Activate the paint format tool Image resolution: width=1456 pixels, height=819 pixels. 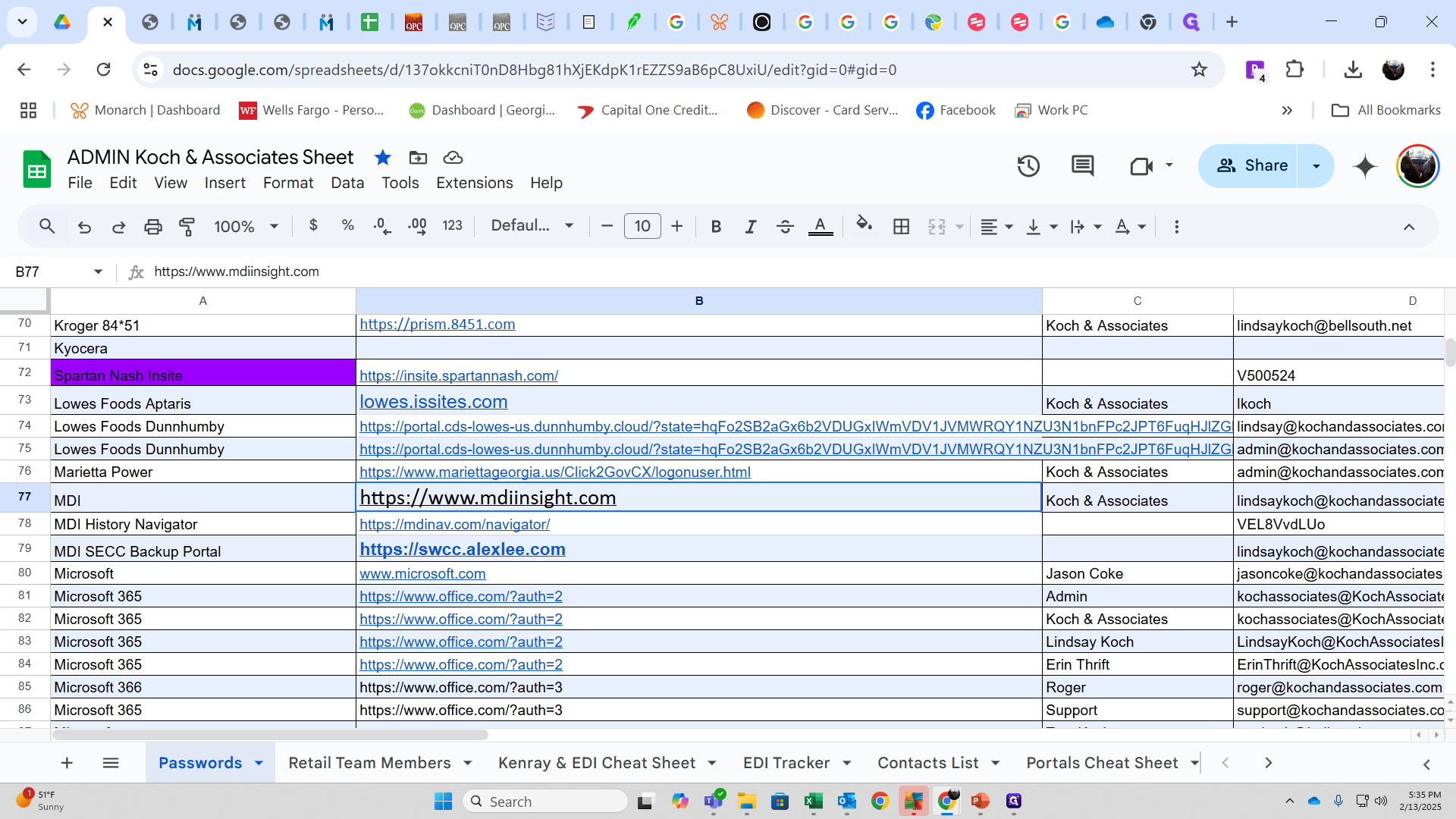(x=187, y=226)
